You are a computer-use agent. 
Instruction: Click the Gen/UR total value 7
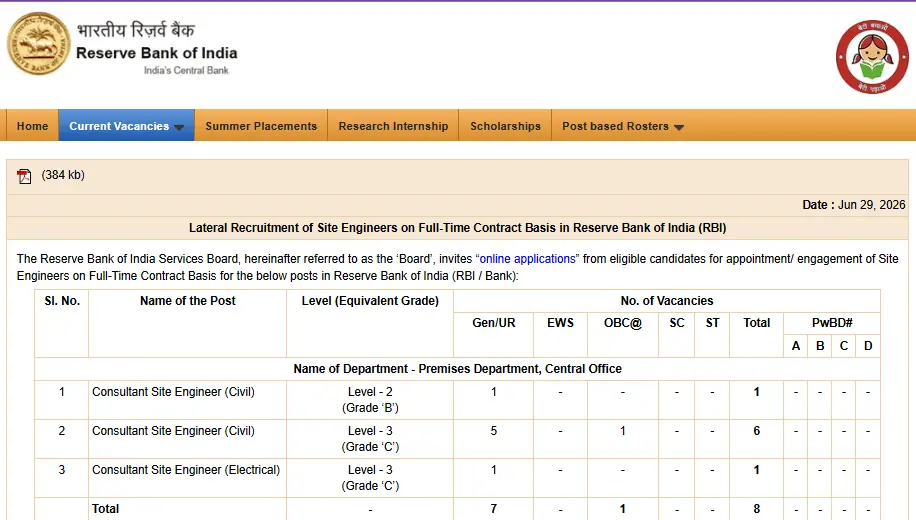tap(494, 509)
